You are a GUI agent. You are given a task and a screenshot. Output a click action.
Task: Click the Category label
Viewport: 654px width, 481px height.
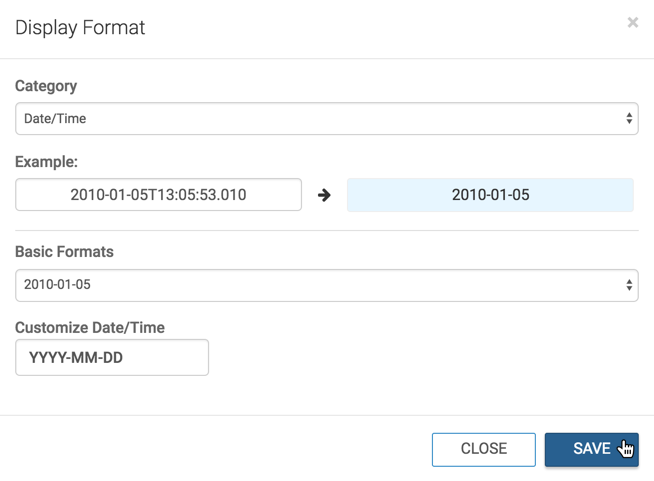[x=46, y=86]
